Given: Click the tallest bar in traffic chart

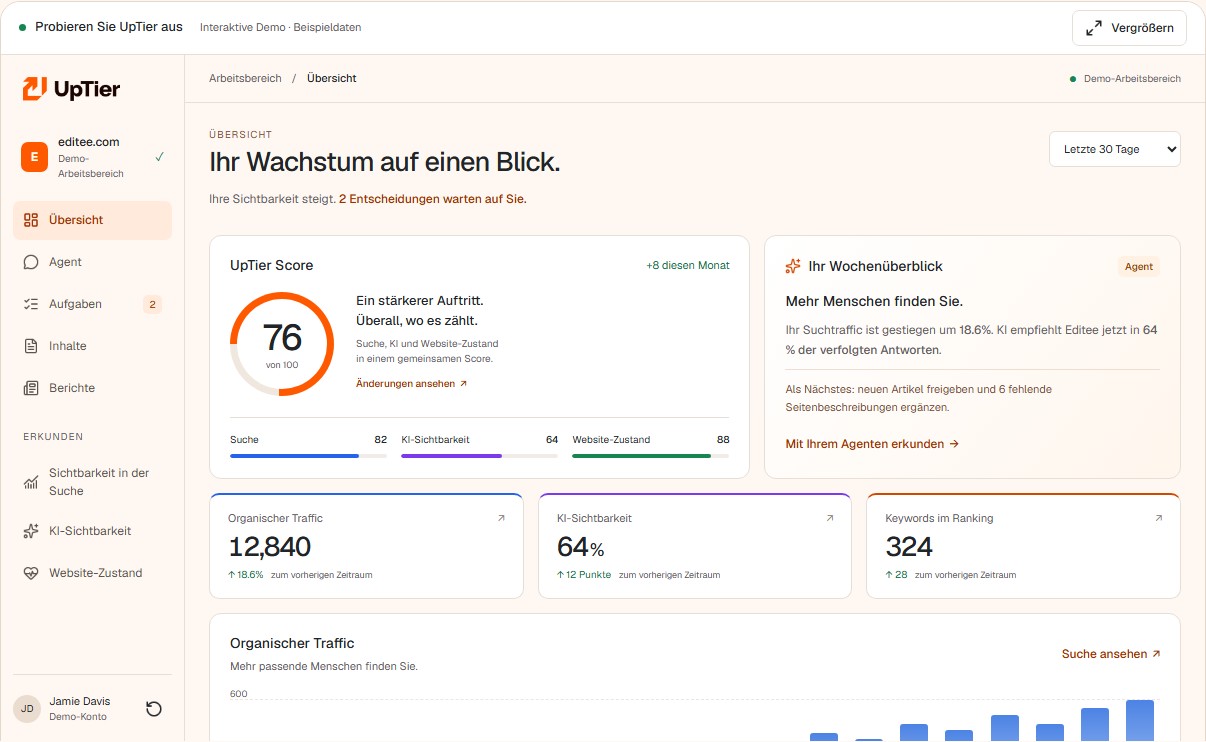Looking at the screenshot, I should tap(1140, 720).
